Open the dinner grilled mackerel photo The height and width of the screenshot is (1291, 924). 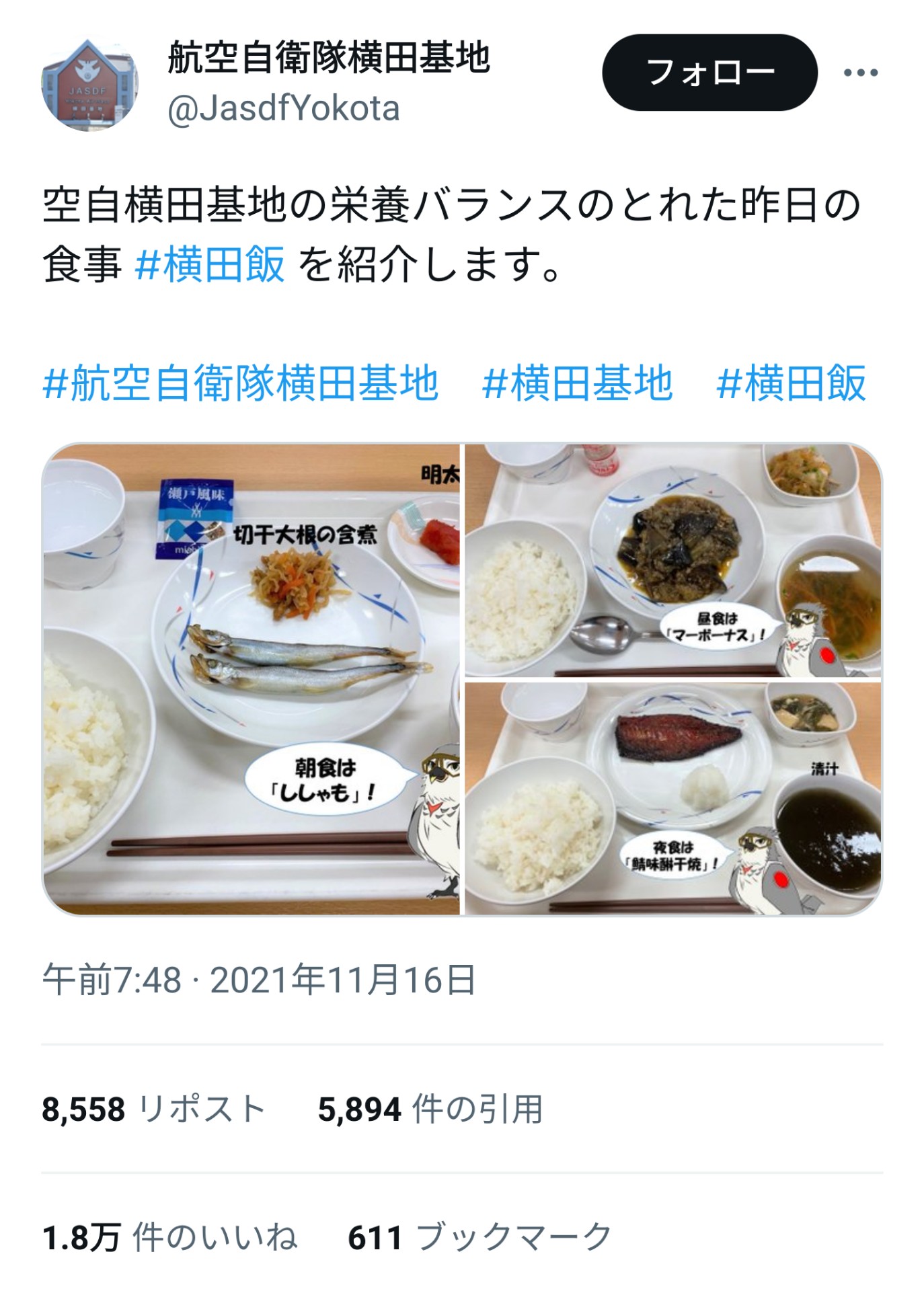click(673, 799)
